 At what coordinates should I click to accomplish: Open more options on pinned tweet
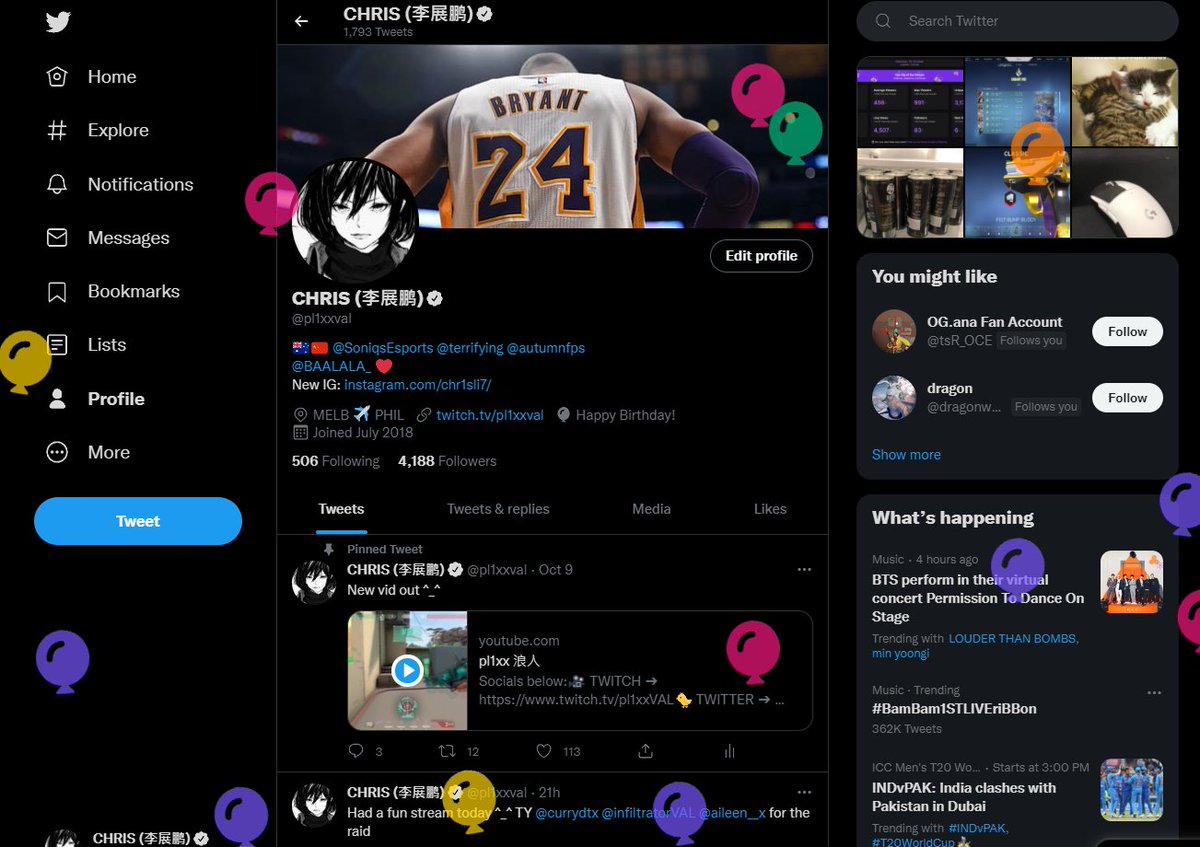coord(804,570)
